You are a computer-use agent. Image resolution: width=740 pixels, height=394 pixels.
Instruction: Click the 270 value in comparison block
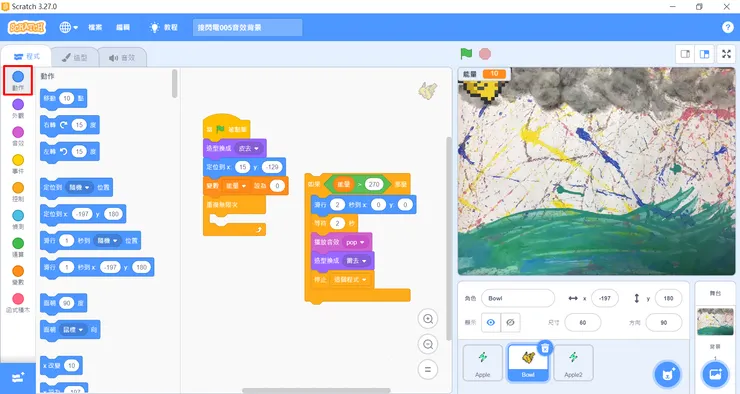(x=374, y=184)
